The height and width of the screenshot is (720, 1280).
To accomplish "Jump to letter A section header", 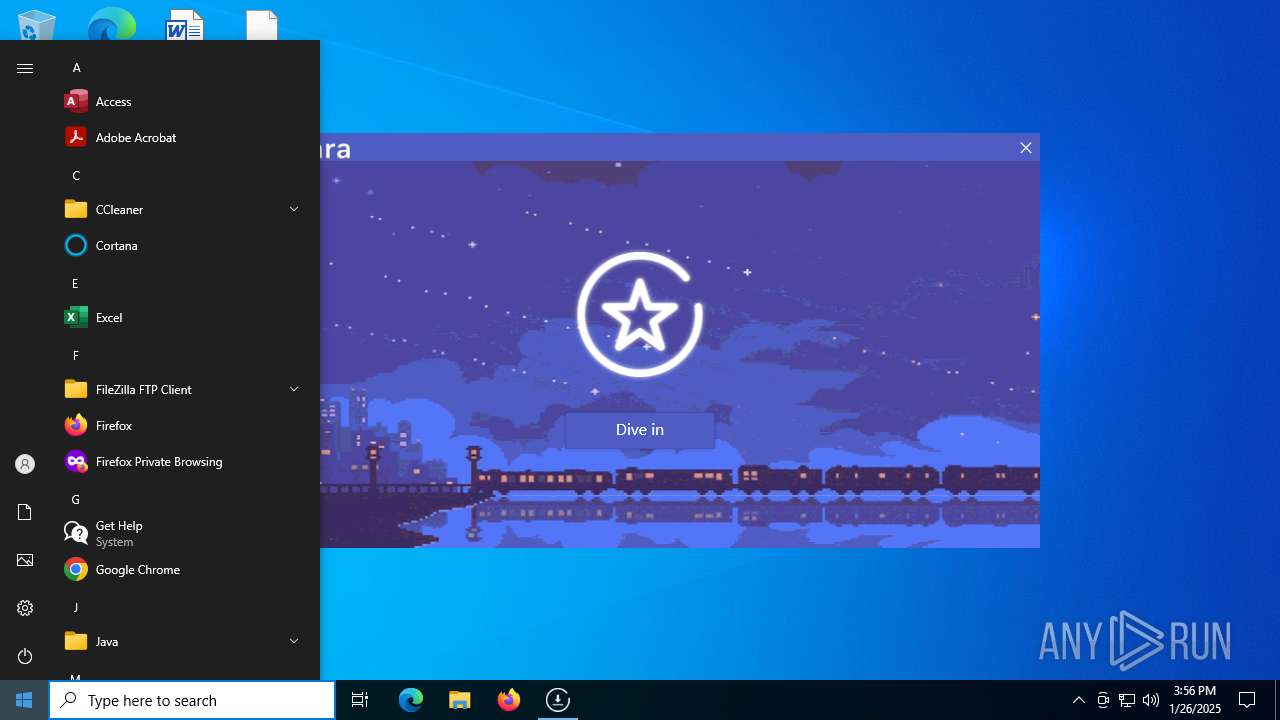I will click(76, 68).
